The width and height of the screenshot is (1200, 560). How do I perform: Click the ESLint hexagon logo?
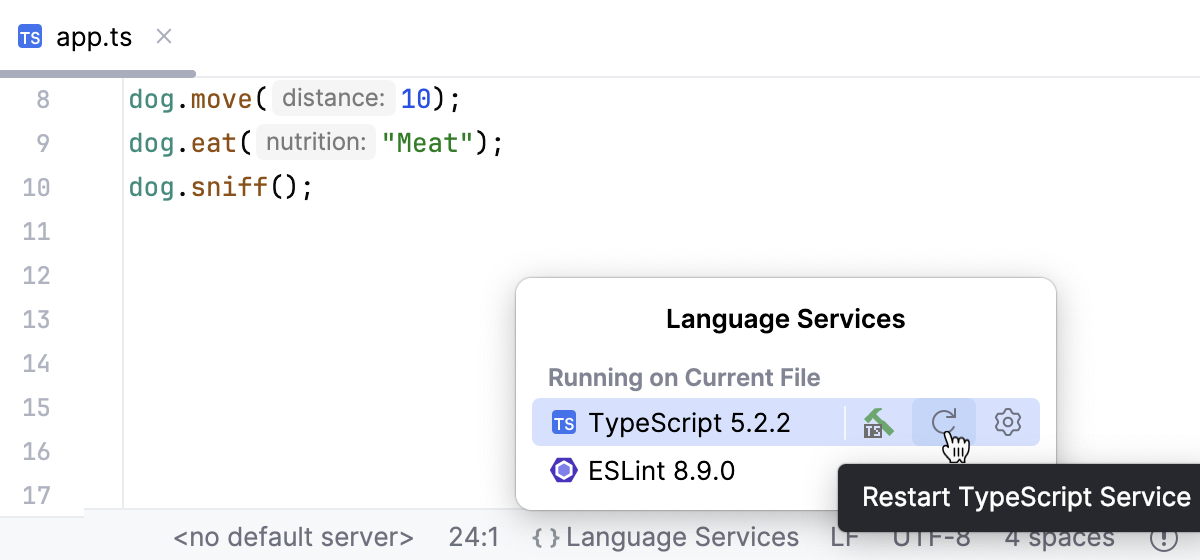click(x=564, y=470)
